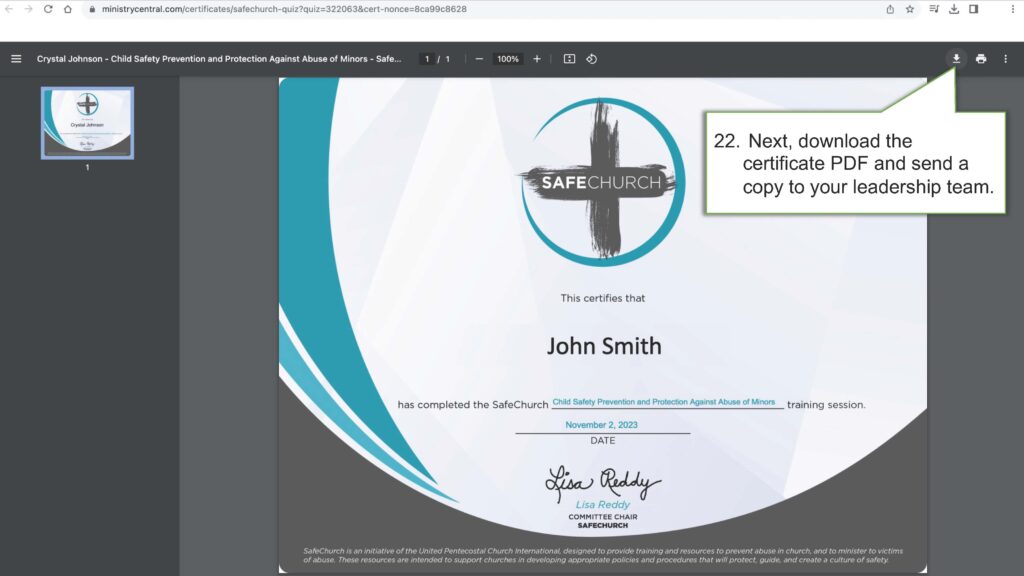Click the date November 2, 2023
Image resolution: width=1024 pixels, height=576 pixels.
[601, 424]
